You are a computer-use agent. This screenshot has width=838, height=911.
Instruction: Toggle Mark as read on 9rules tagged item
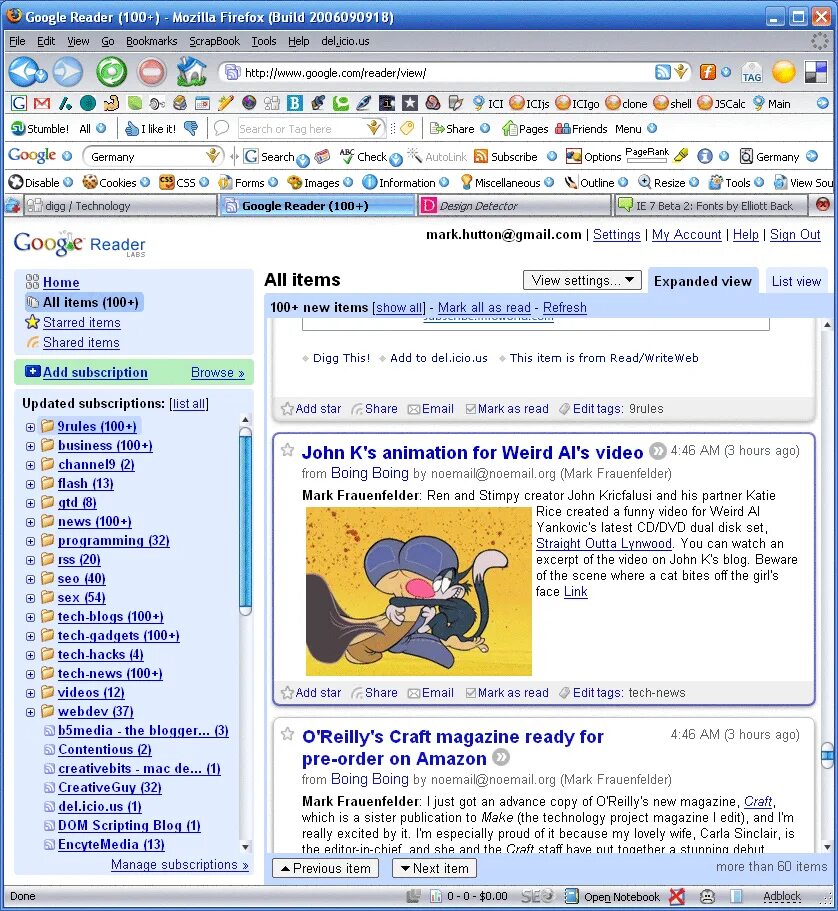[x=507, y=408]
